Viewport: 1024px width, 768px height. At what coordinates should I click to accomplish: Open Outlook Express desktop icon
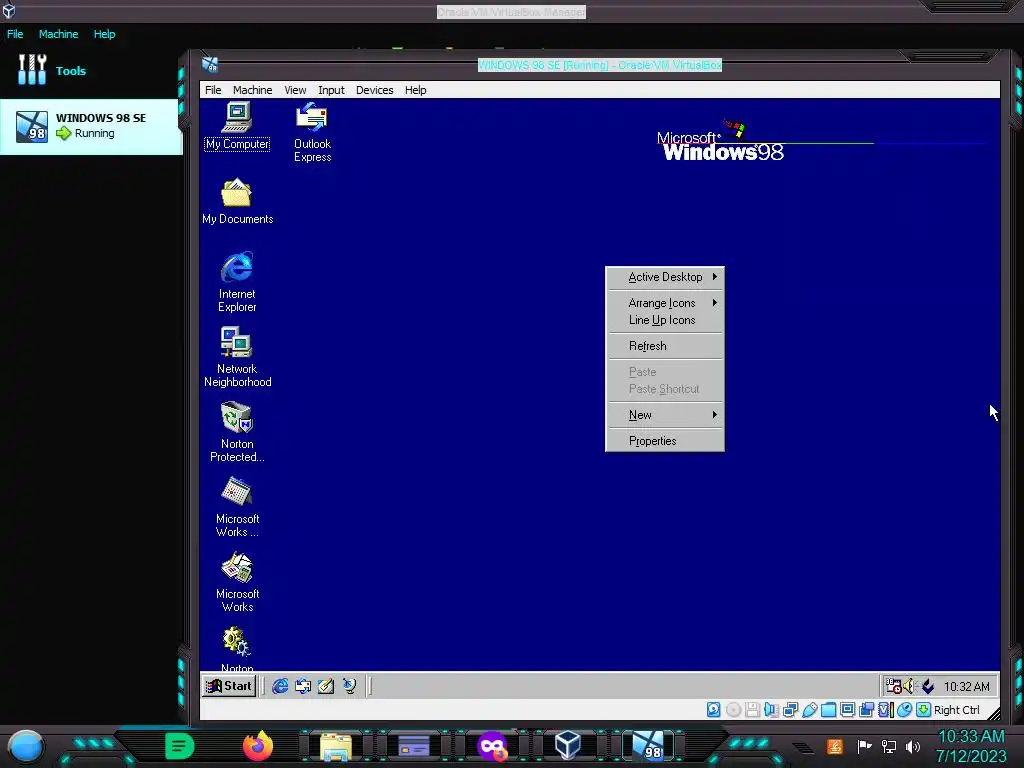coord(312,133)
